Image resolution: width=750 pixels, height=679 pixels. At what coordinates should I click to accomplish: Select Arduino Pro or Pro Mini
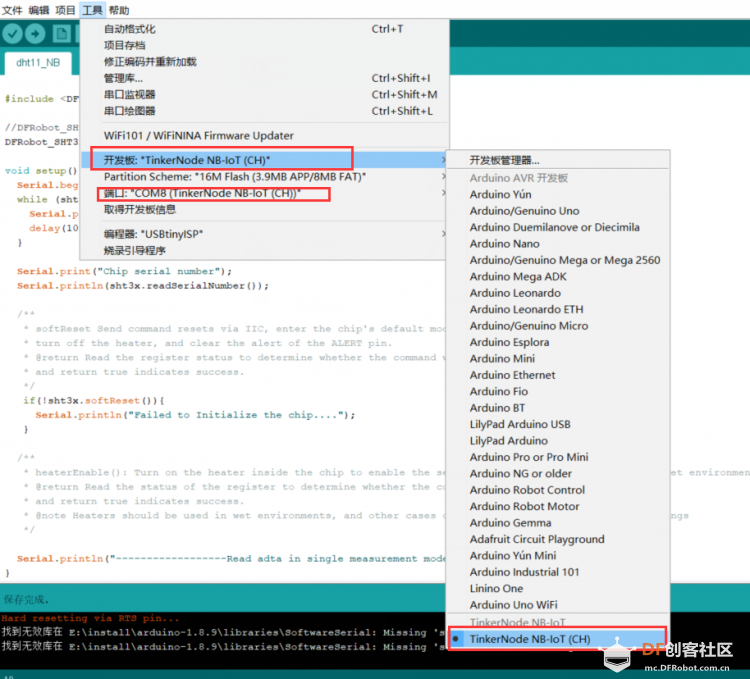tap(558, 457)
